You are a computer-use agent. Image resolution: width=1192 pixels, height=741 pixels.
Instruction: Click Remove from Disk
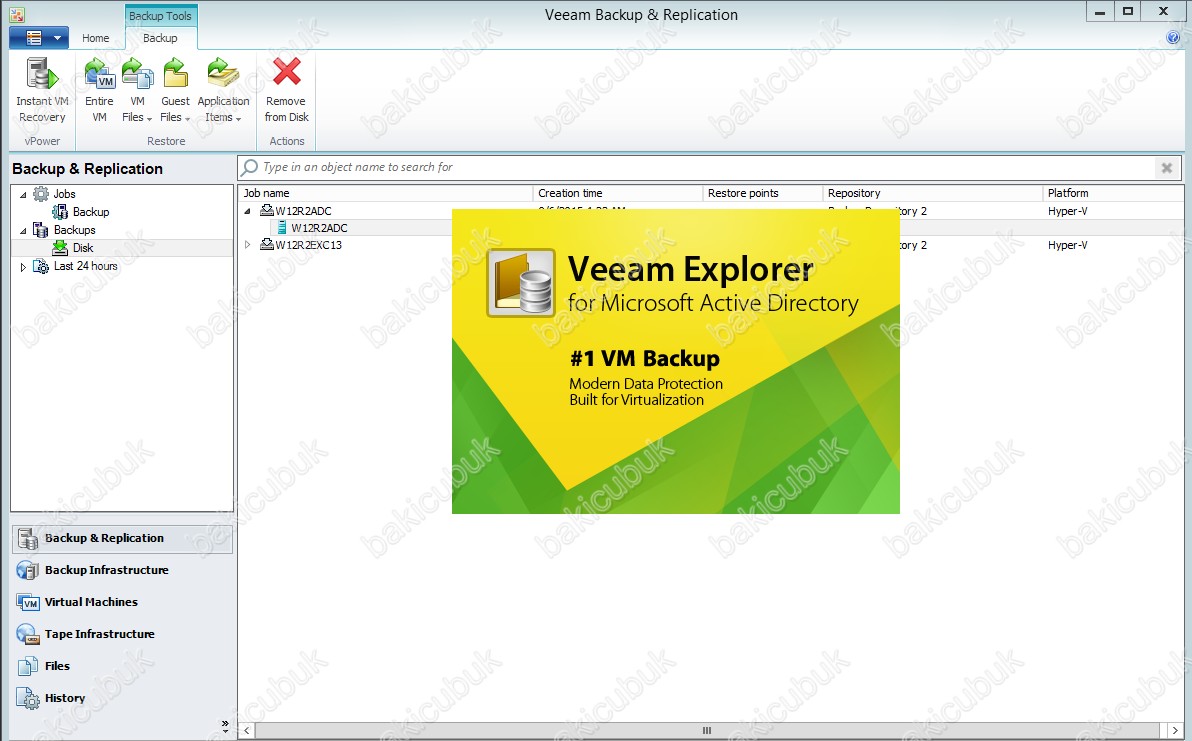pos(287,90)
